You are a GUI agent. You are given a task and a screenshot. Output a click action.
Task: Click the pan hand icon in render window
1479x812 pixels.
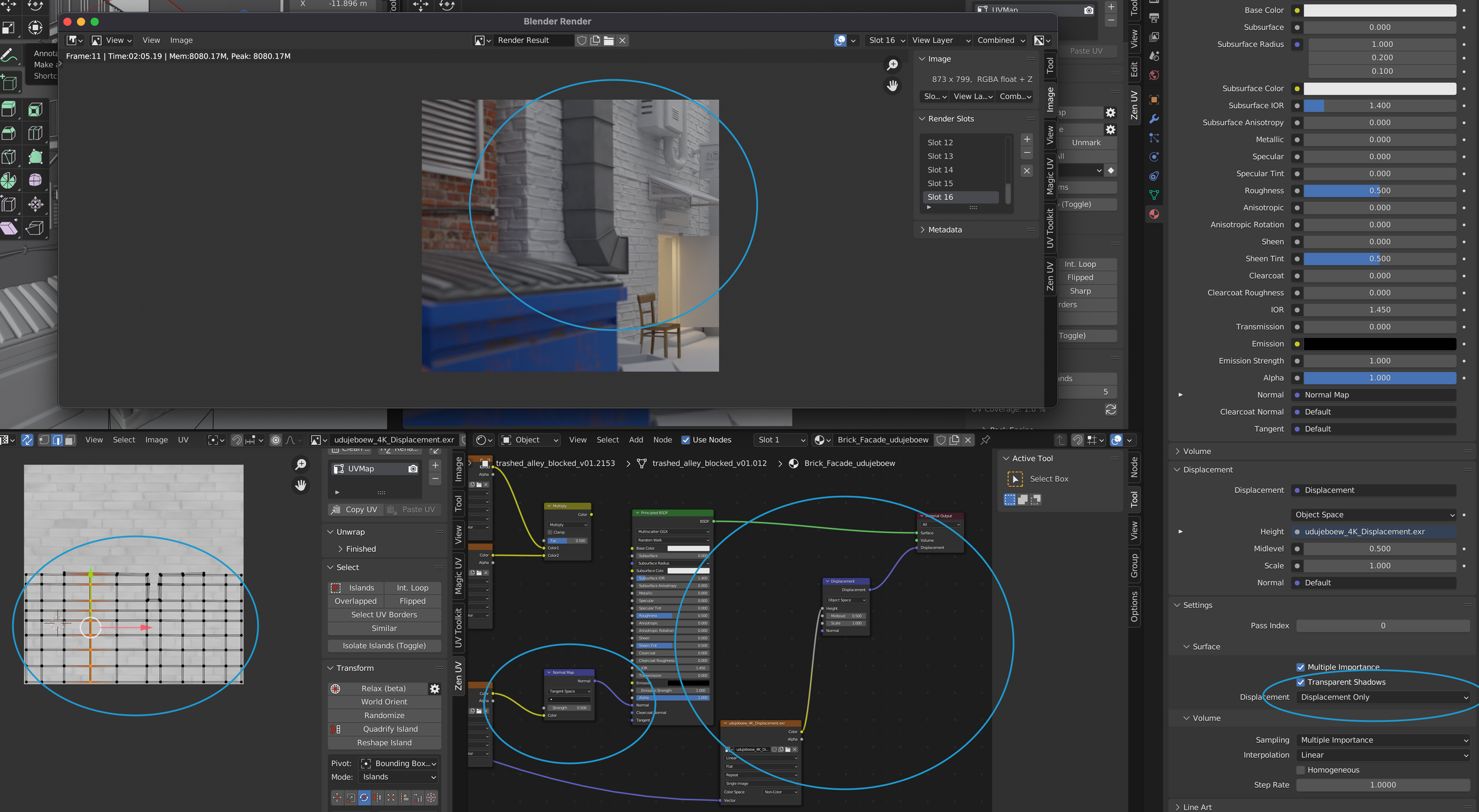[892, 86]
